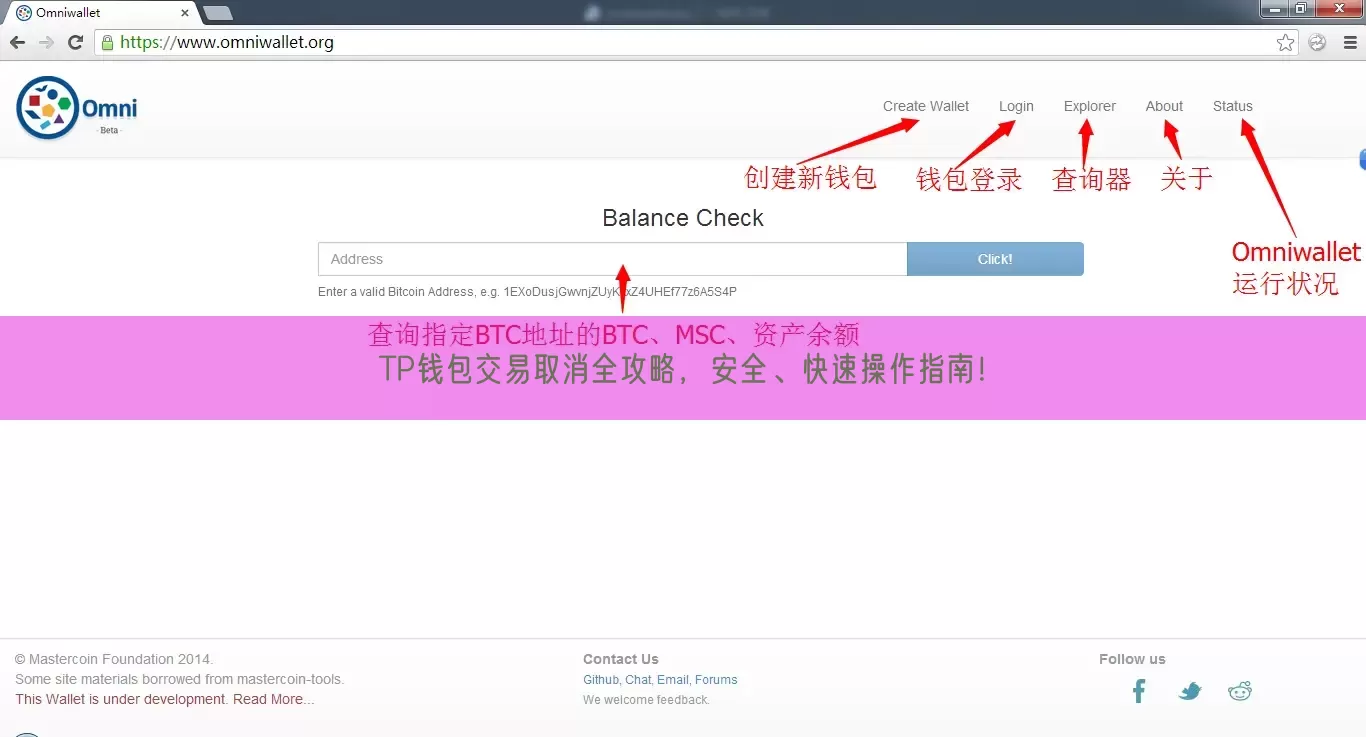Click 'Some site materials borrowed' text
Image resolution: width=1366 pixels, height=737 pixels.
click(179, 679)
